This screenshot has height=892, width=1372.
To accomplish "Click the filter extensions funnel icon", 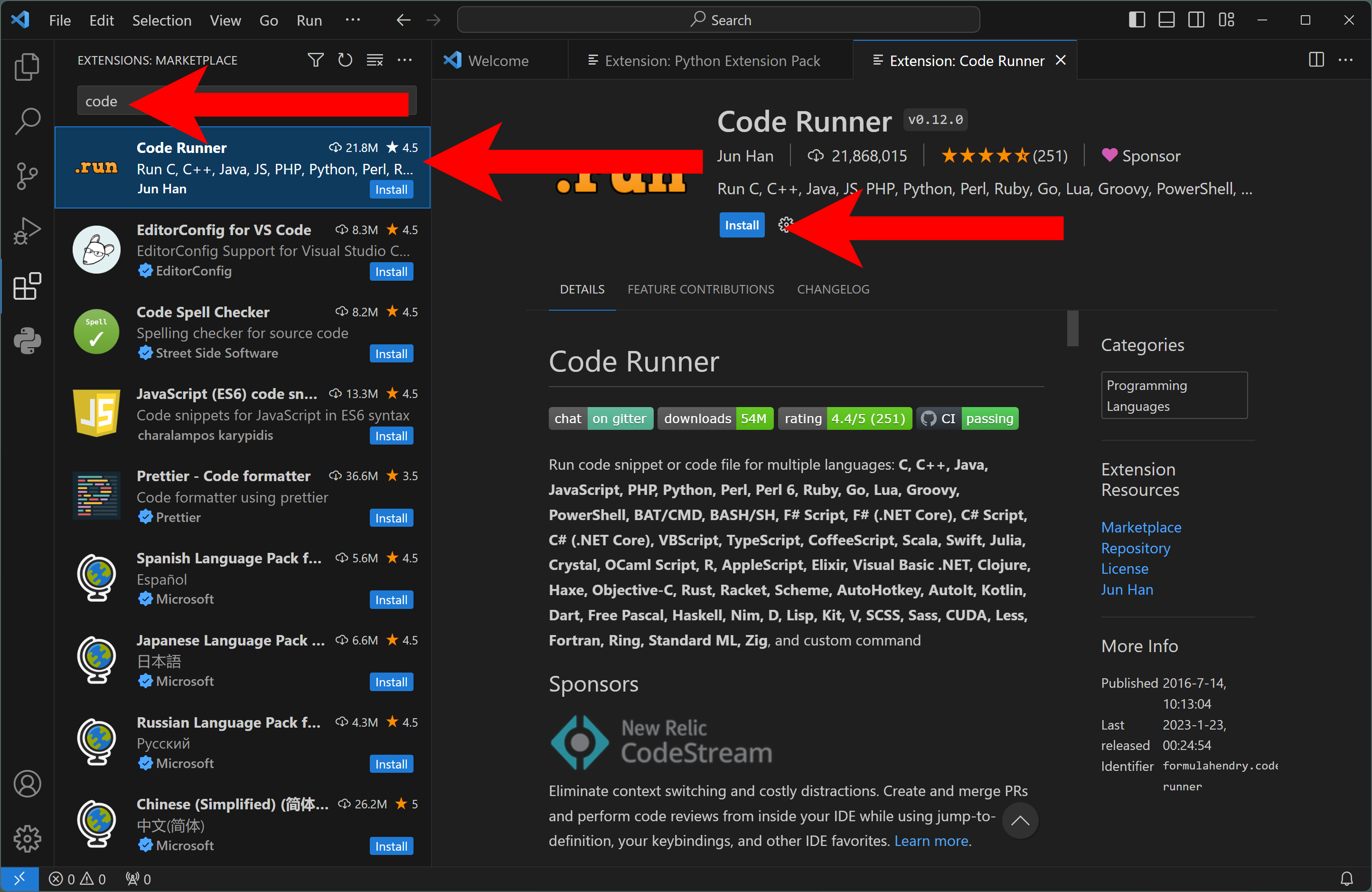I will point(315,60).
